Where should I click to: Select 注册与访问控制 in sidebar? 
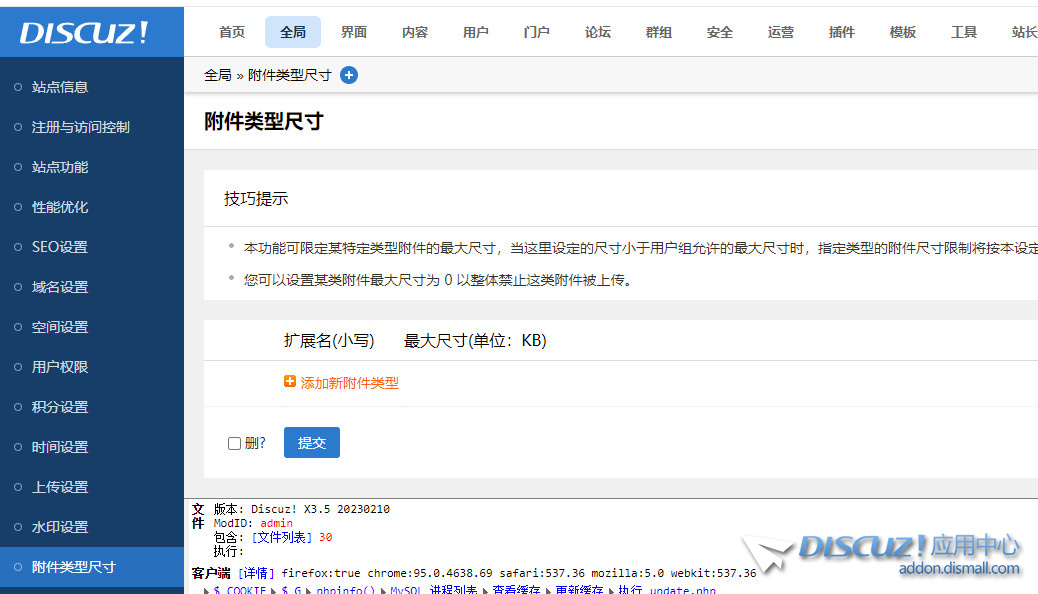coord(81,127)
